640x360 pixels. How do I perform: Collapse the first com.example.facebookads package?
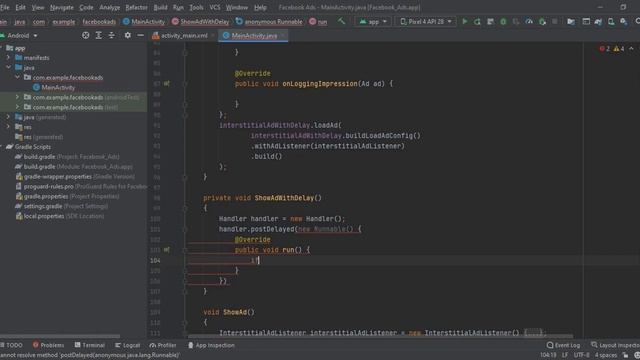(18, 77)
